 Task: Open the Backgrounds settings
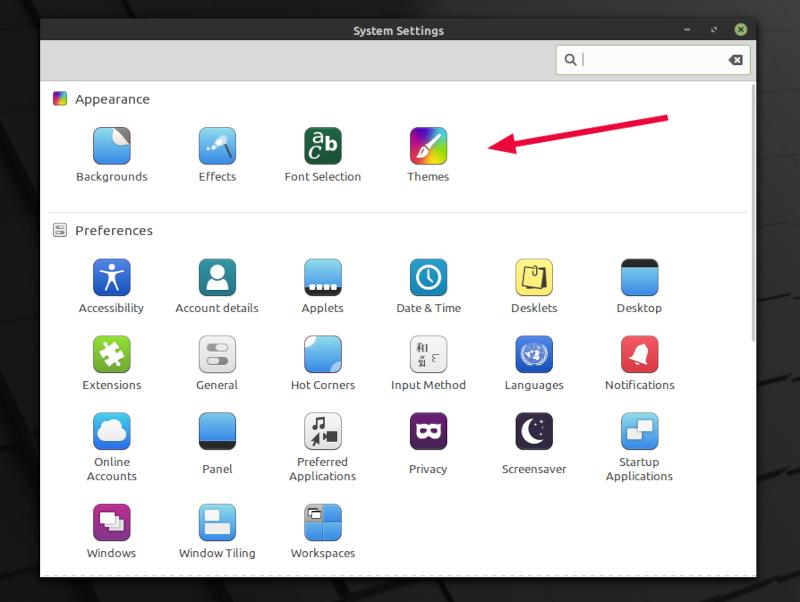pyautogui.click(x=110, y=145)
